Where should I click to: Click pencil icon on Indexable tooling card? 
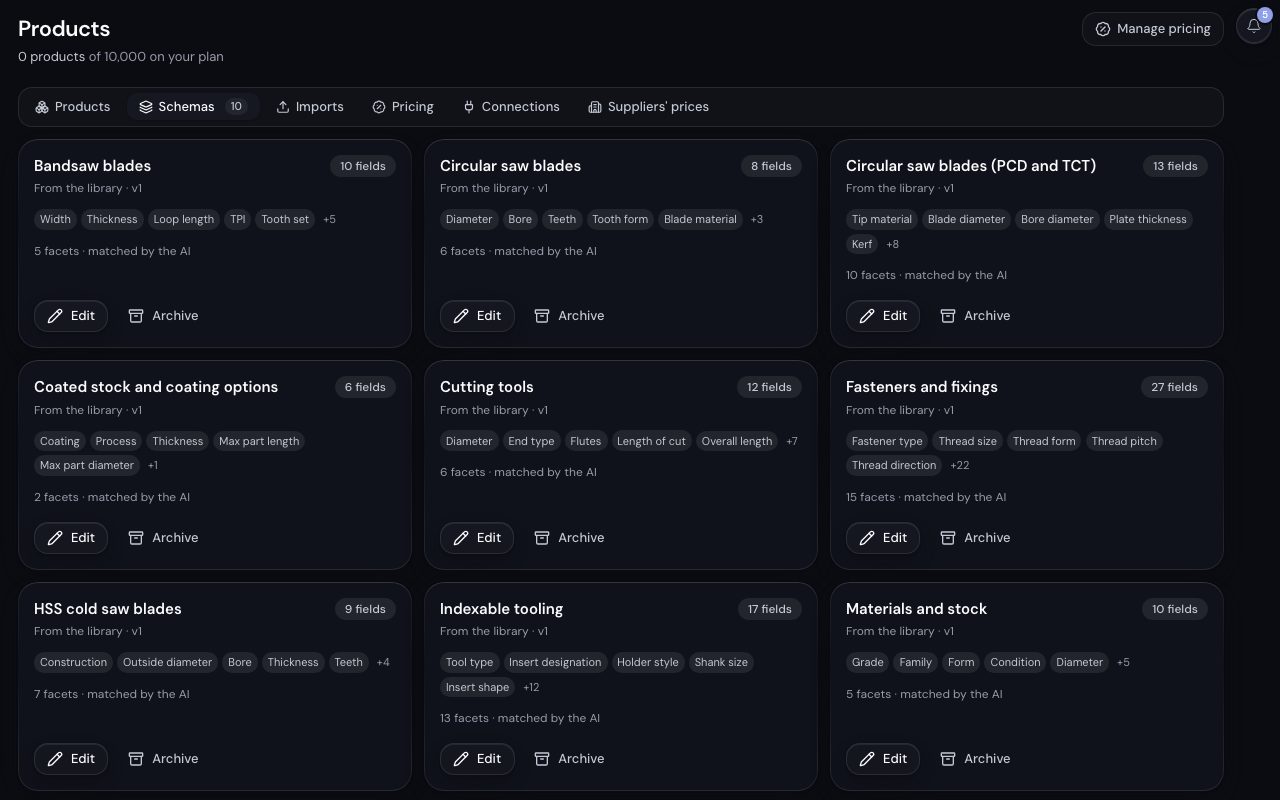click(x=462, y=759)
